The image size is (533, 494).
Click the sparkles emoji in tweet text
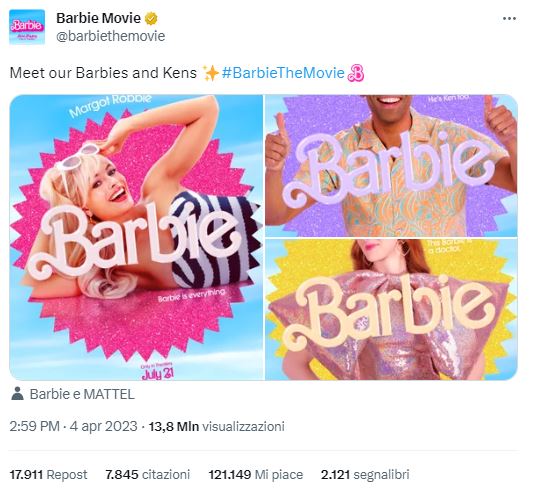point(210,73)
